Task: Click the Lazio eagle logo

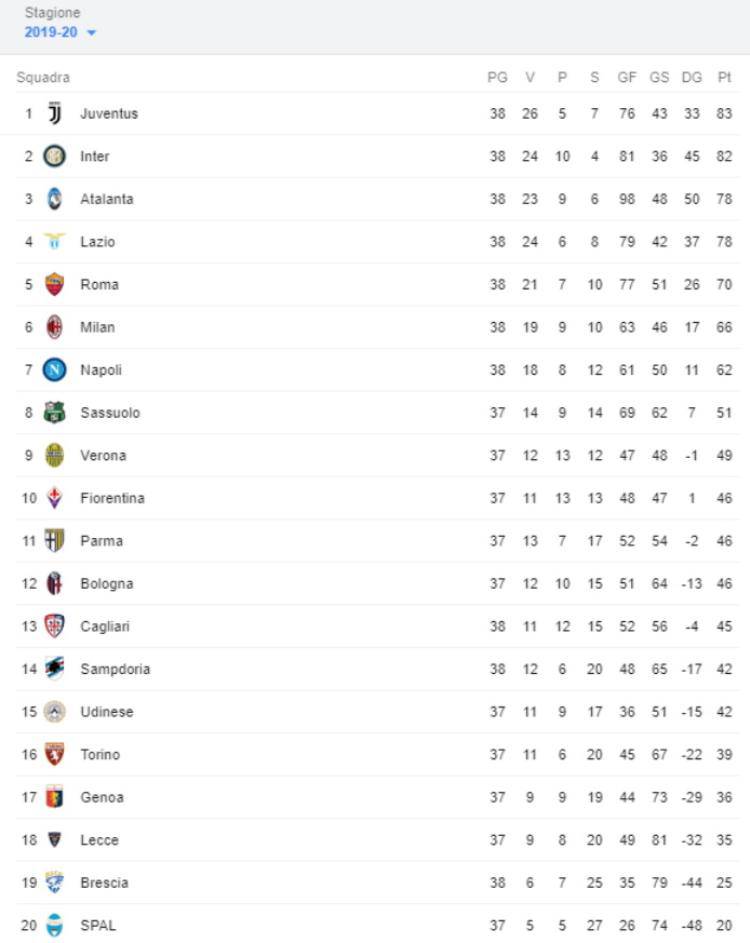Action: [55, 241]
